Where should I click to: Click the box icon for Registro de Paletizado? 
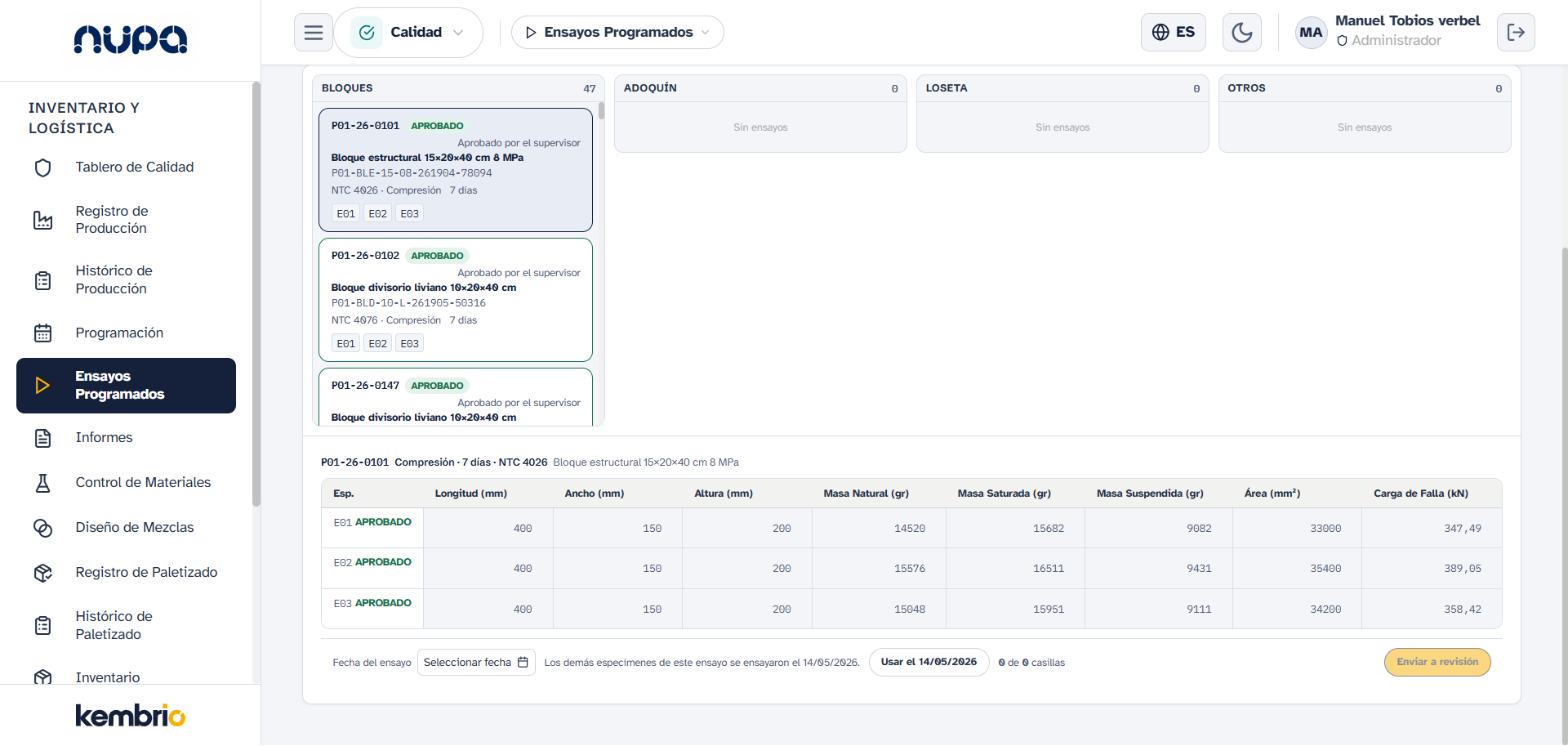[x=43, y=572]
